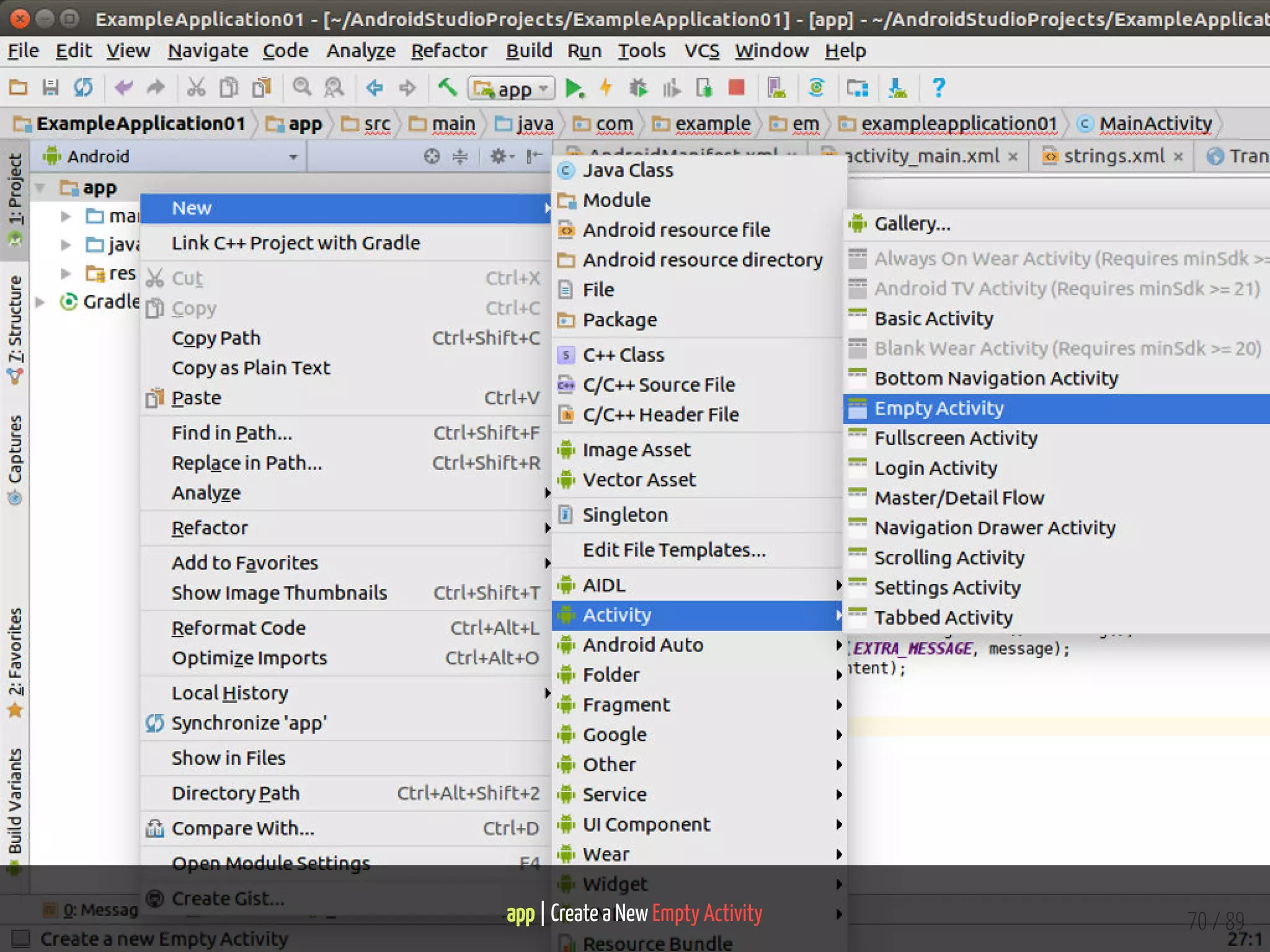Viewport: 1270px width, 952px height.
Task: Open the project panel settings gear
Action: (502, 156)
